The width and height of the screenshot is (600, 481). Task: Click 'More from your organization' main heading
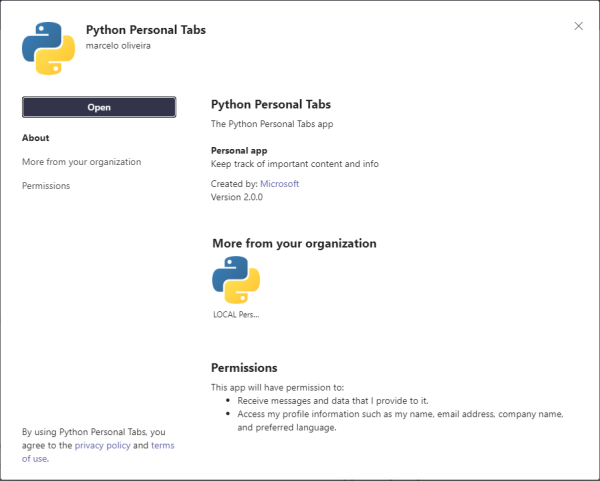(x=294, y=243)
